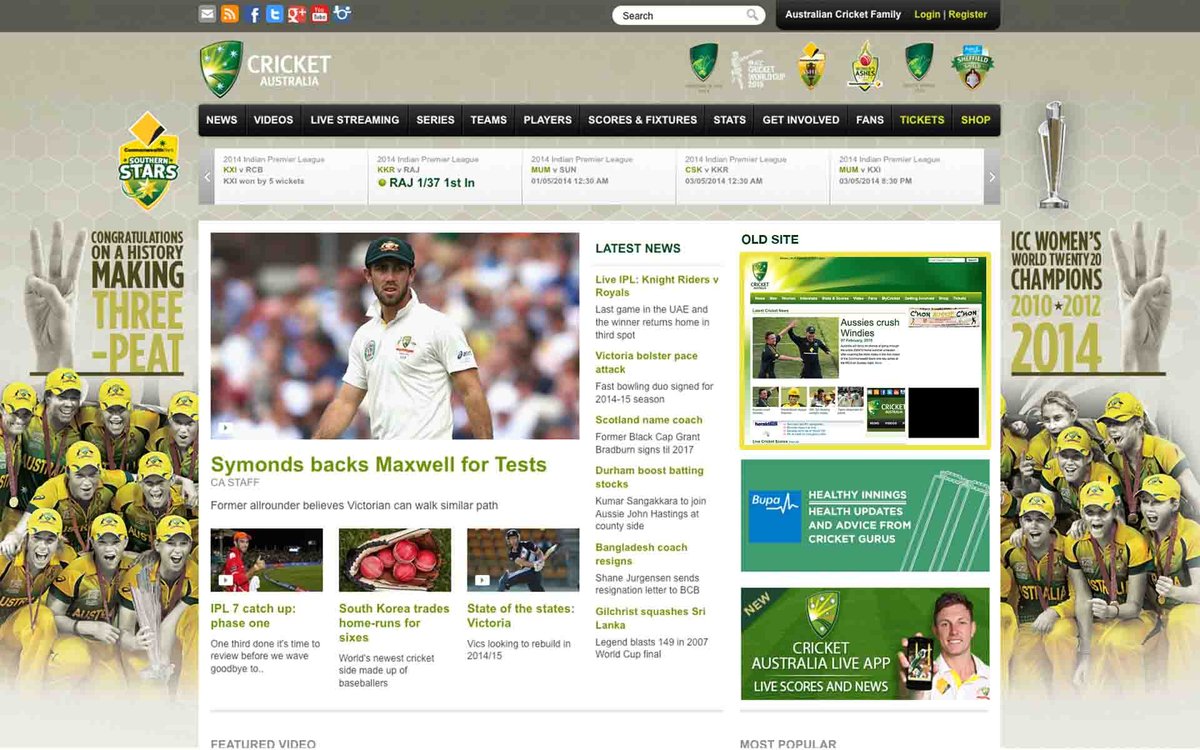Viewport: 1200px width, 750px height.
Task: Open 'Gilchrist squashes Sri Lanka' story
Action: click(650, 618)
